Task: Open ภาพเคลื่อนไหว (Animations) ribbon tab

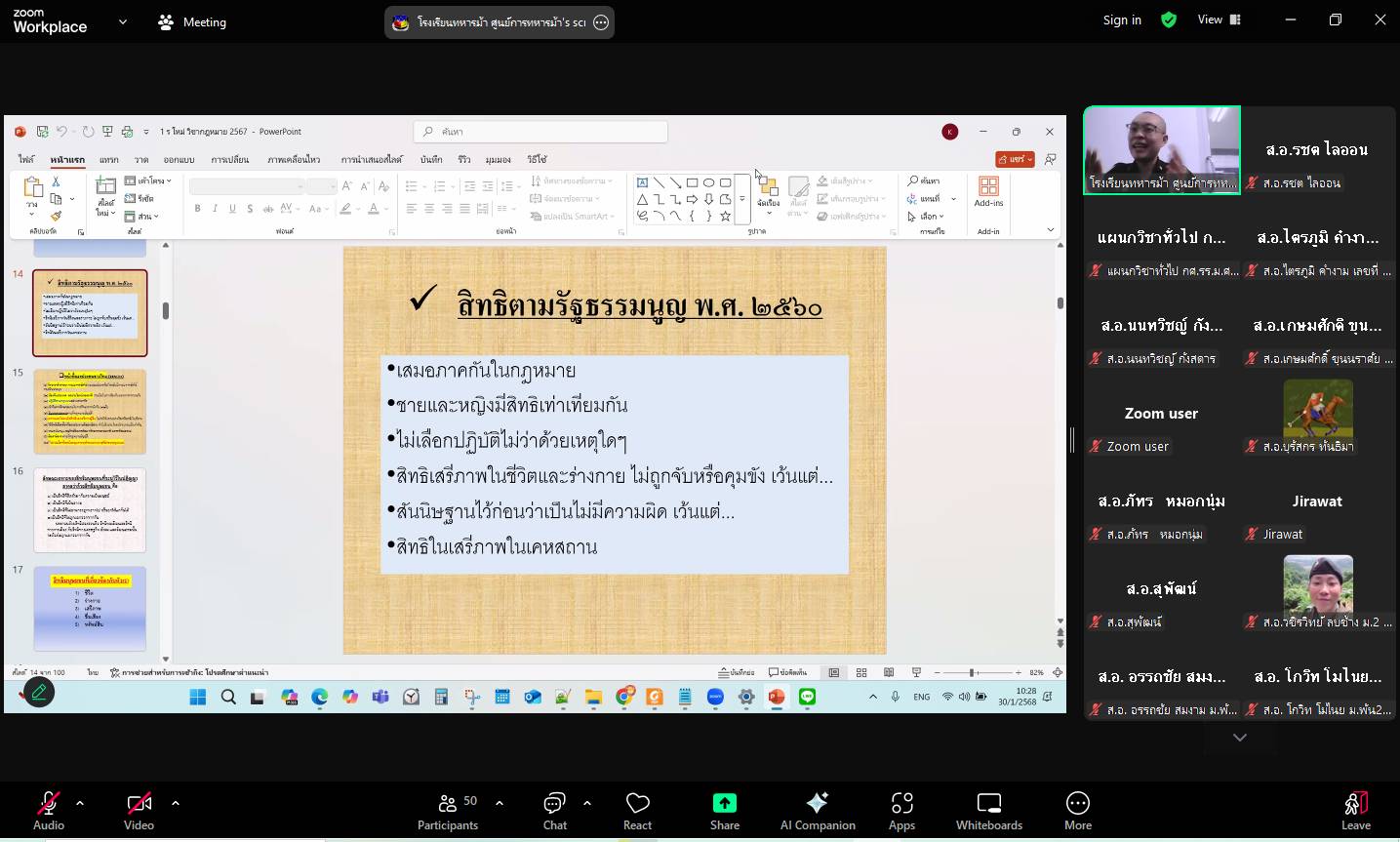Action: [294, 159]
